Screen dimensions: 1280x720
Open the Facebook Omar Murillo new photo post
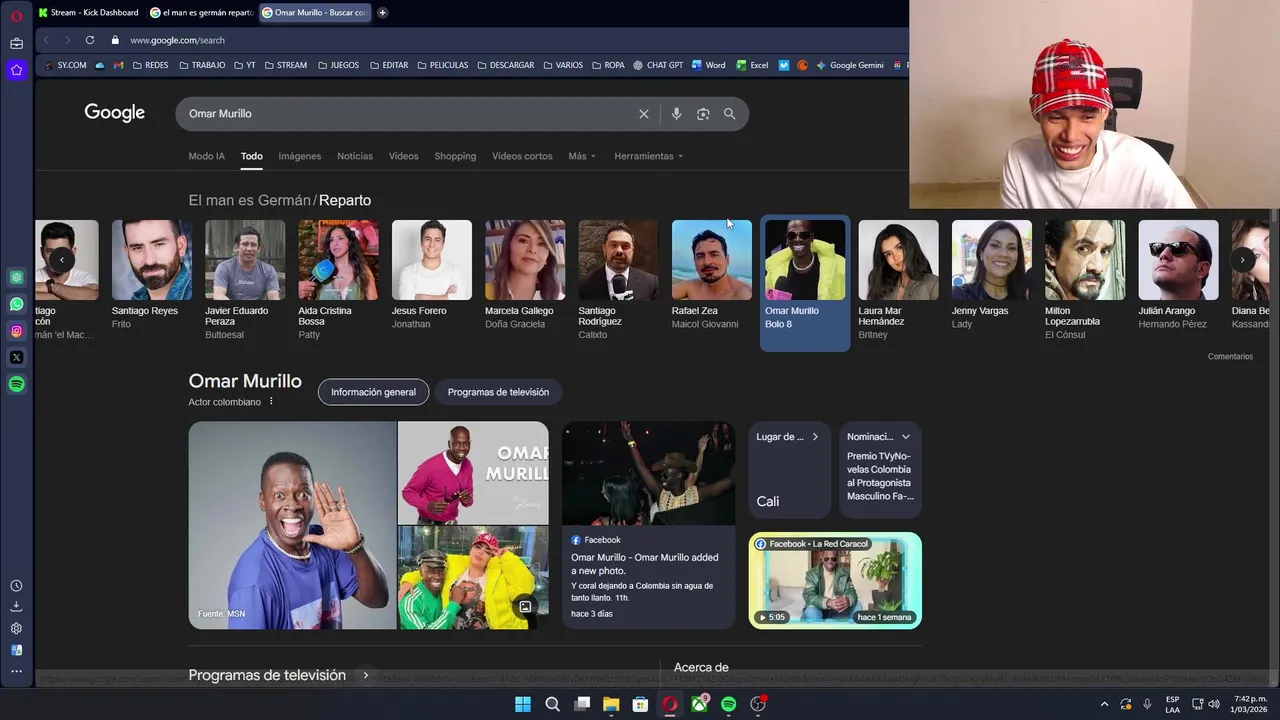coord(648,525)
